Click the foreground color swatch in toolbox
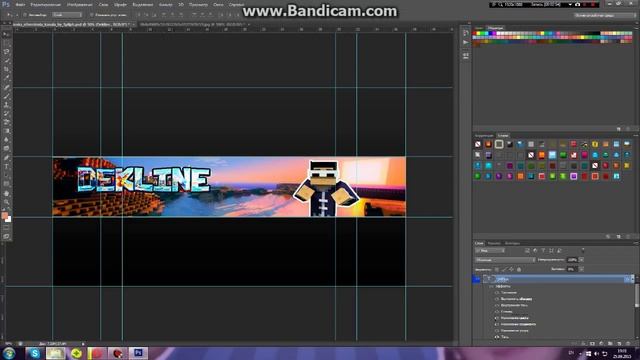Screen dimensions: 640x360 4,216
